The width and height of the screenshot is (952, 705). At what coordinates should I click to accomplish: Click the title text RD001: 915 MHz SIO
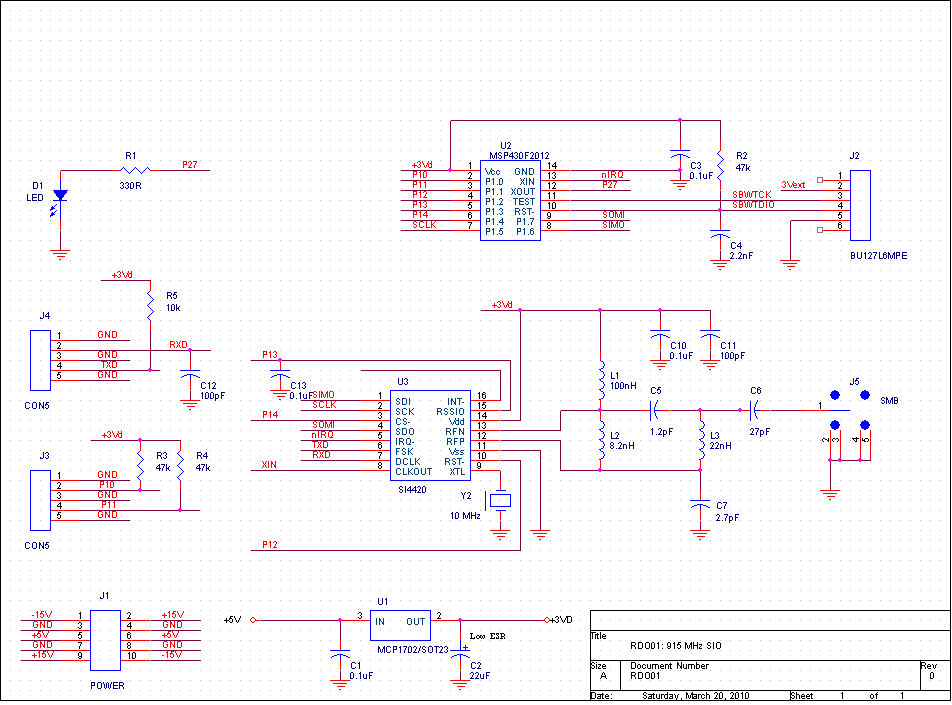click(675, 646)
